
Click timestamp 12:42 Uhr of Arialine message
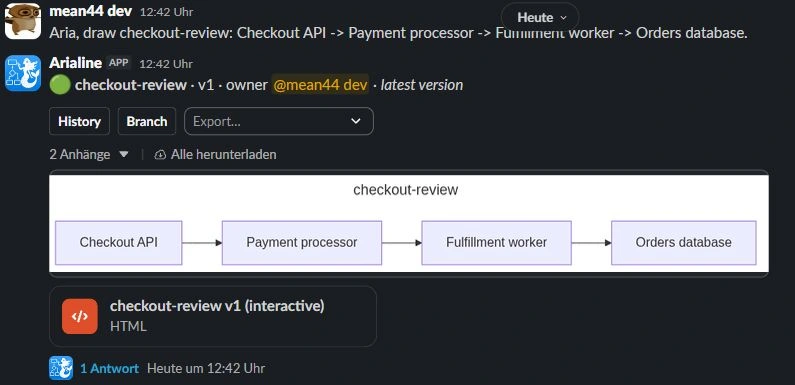click(166, 64)
